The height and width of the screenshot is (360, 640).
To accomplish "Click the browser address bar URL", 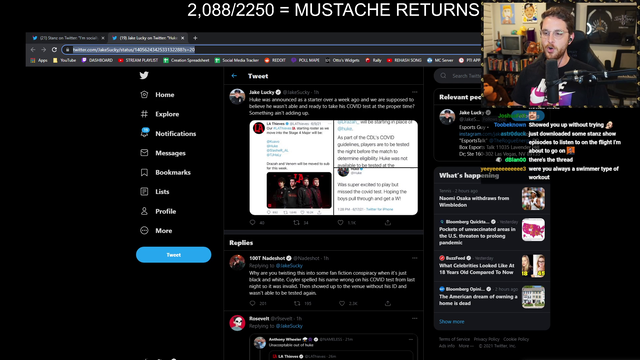I will (134, 50).
